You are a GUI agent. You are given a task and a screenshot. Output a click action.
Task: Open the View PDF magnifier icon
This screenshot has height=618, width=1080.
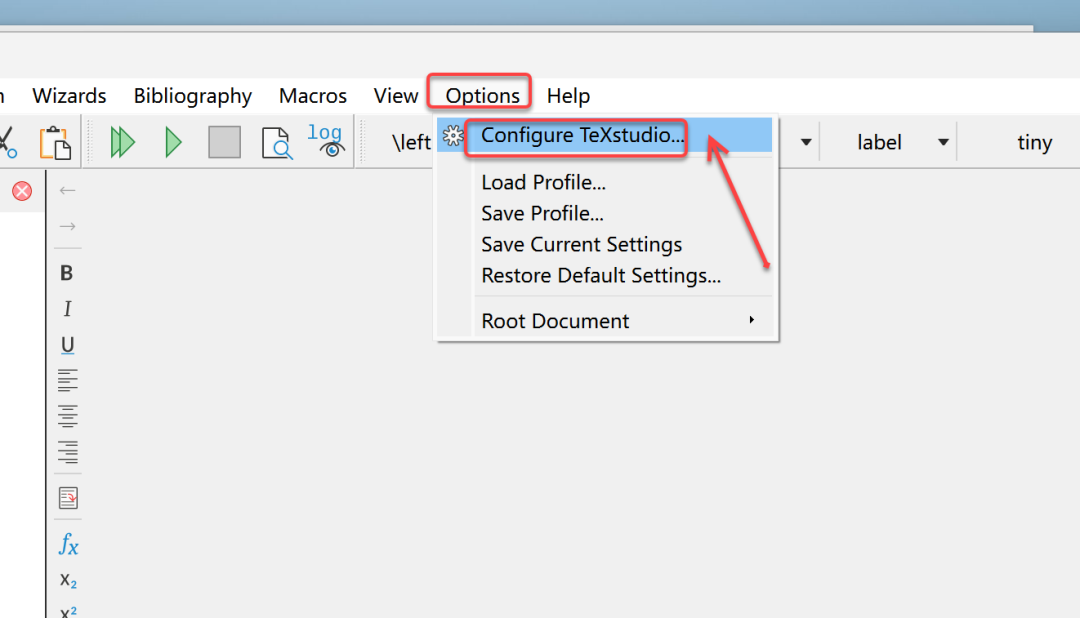276,143
